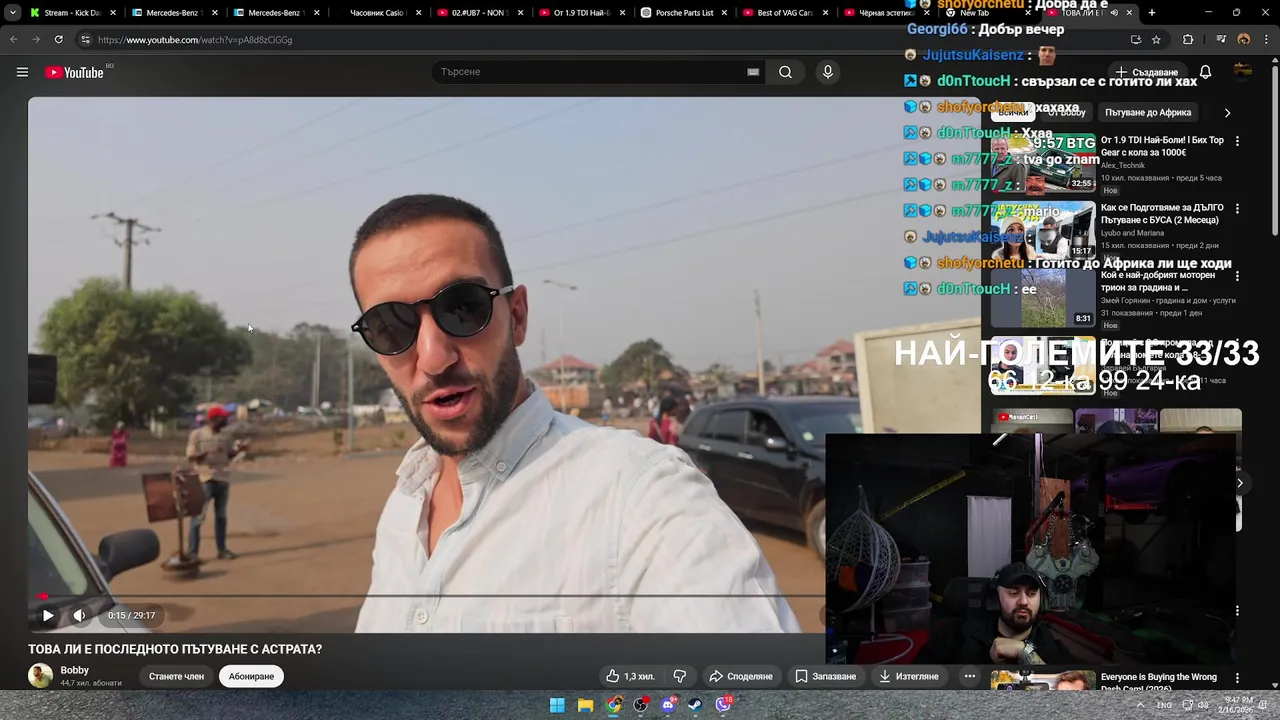Open the notifications bell

(1205, 72)
